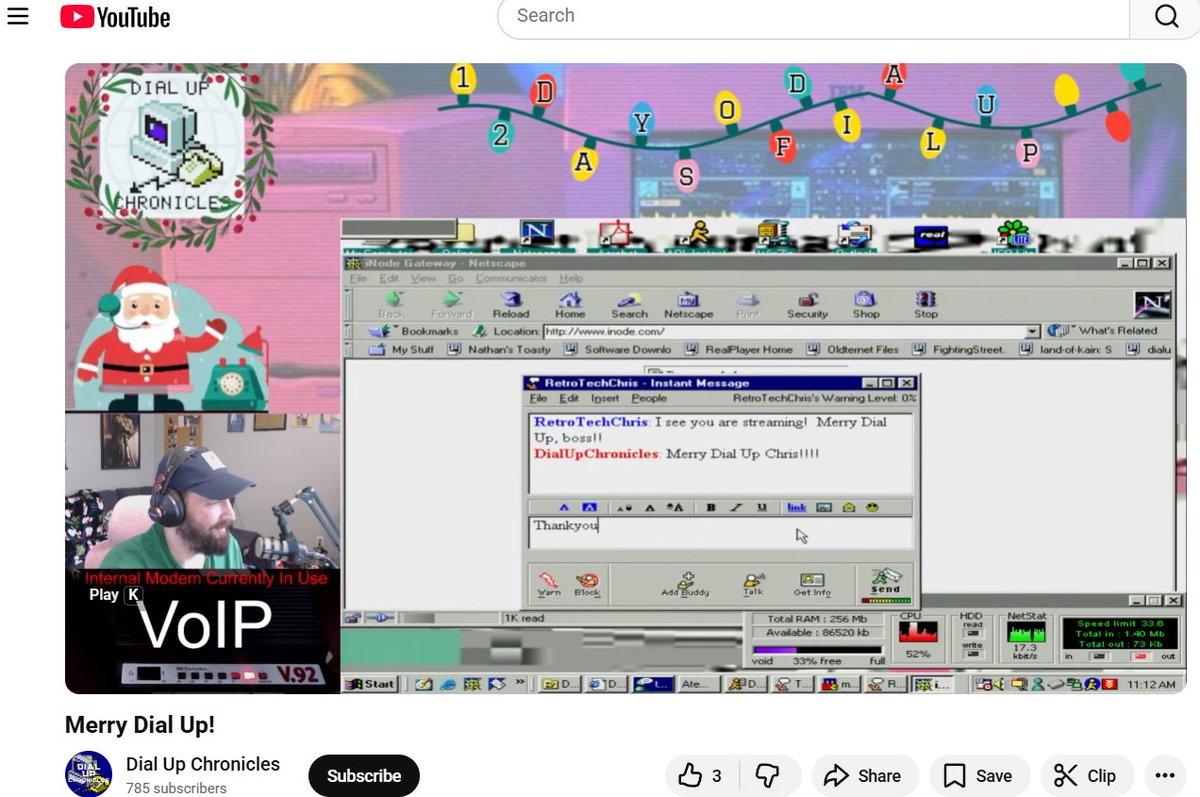Open the Bookmarks dropdown in Netscape

pyautogui.click(x=413, y=331)
